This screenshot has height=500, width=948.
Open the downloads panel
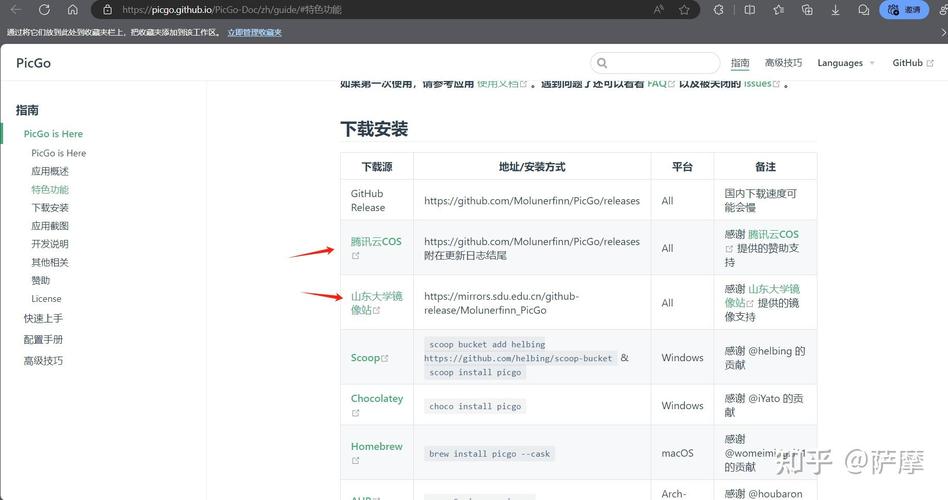pyautogui.click(x=835, y=10)
